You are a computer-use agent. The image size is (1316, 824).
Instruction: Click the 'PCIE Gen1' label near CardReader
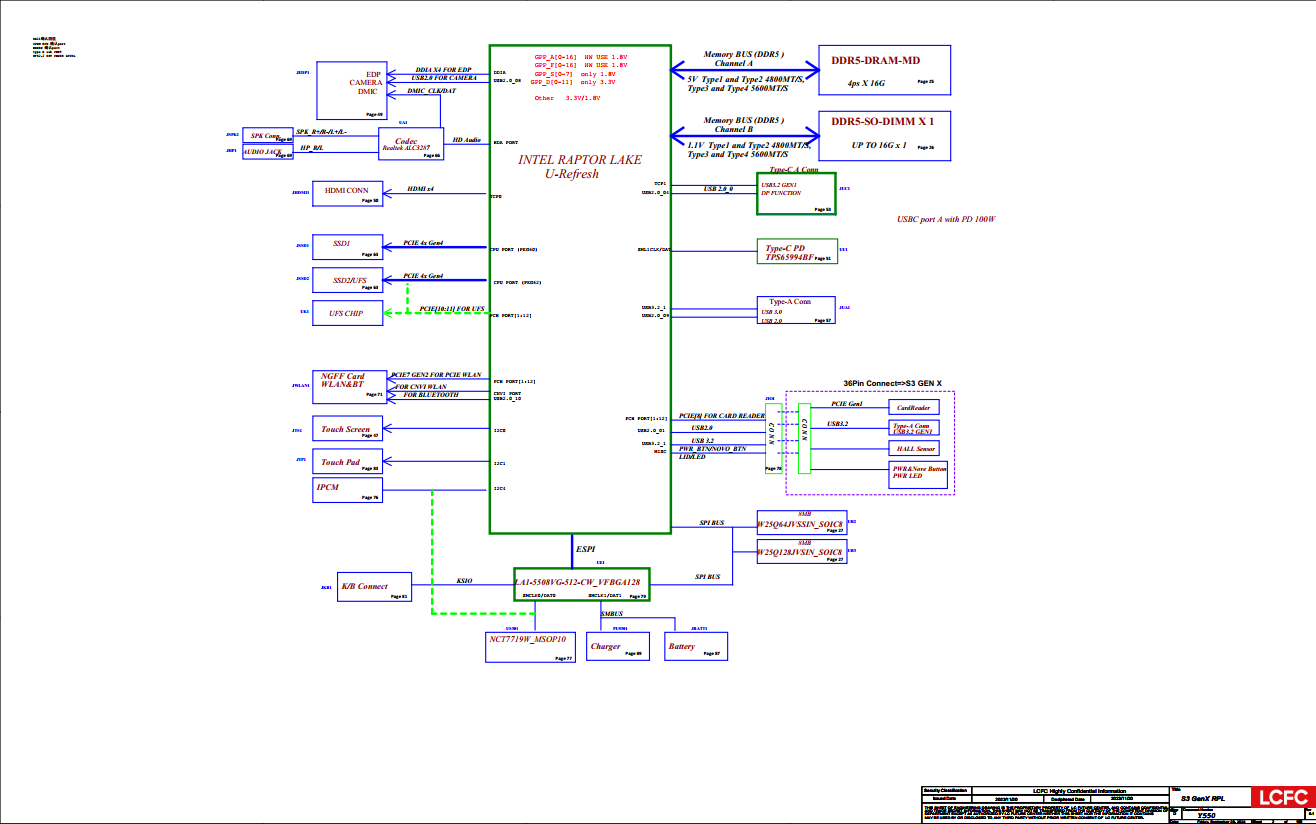[x=847, y=404]
